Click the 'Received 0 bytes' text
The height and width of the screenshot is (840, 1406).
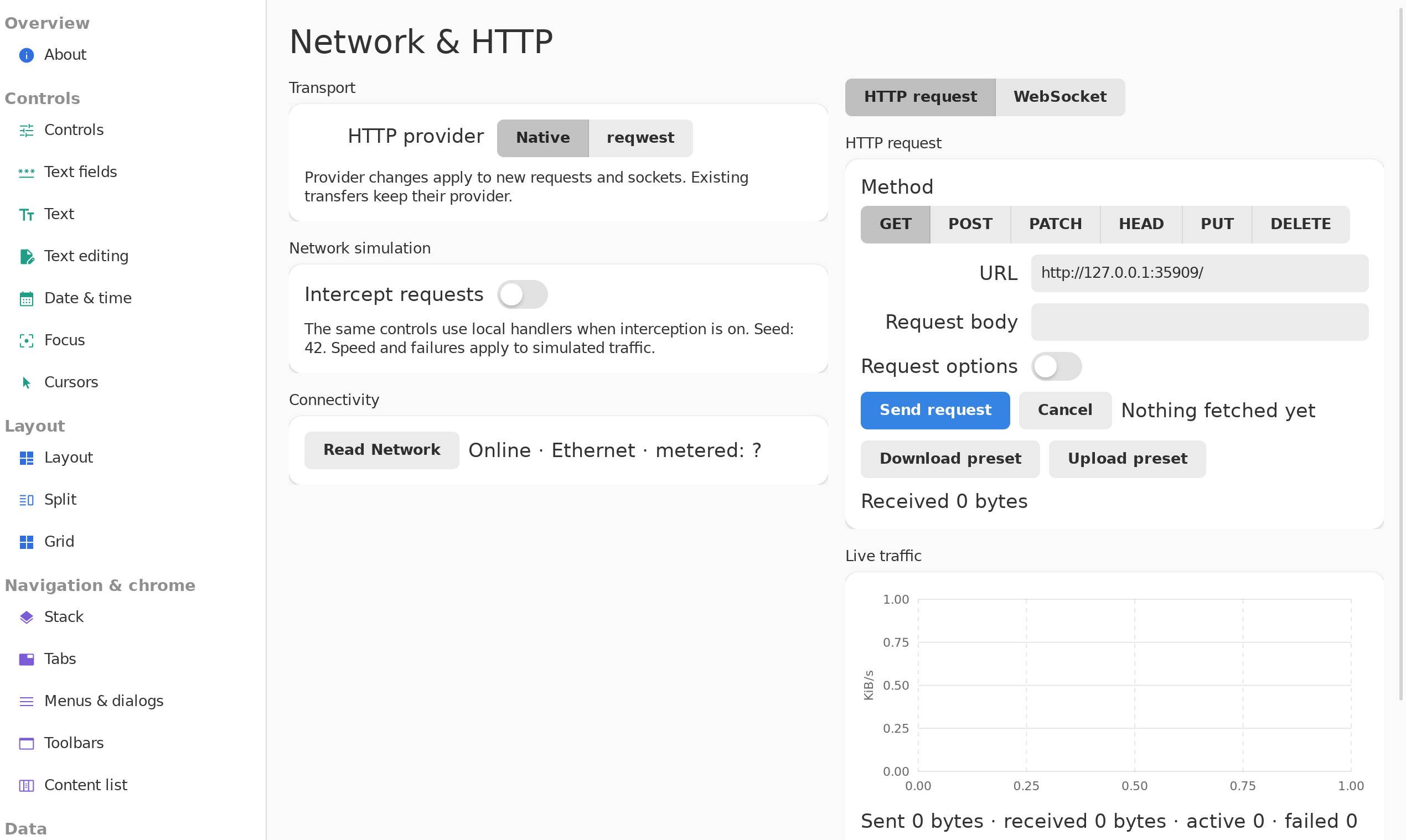(x=944, y=501)
